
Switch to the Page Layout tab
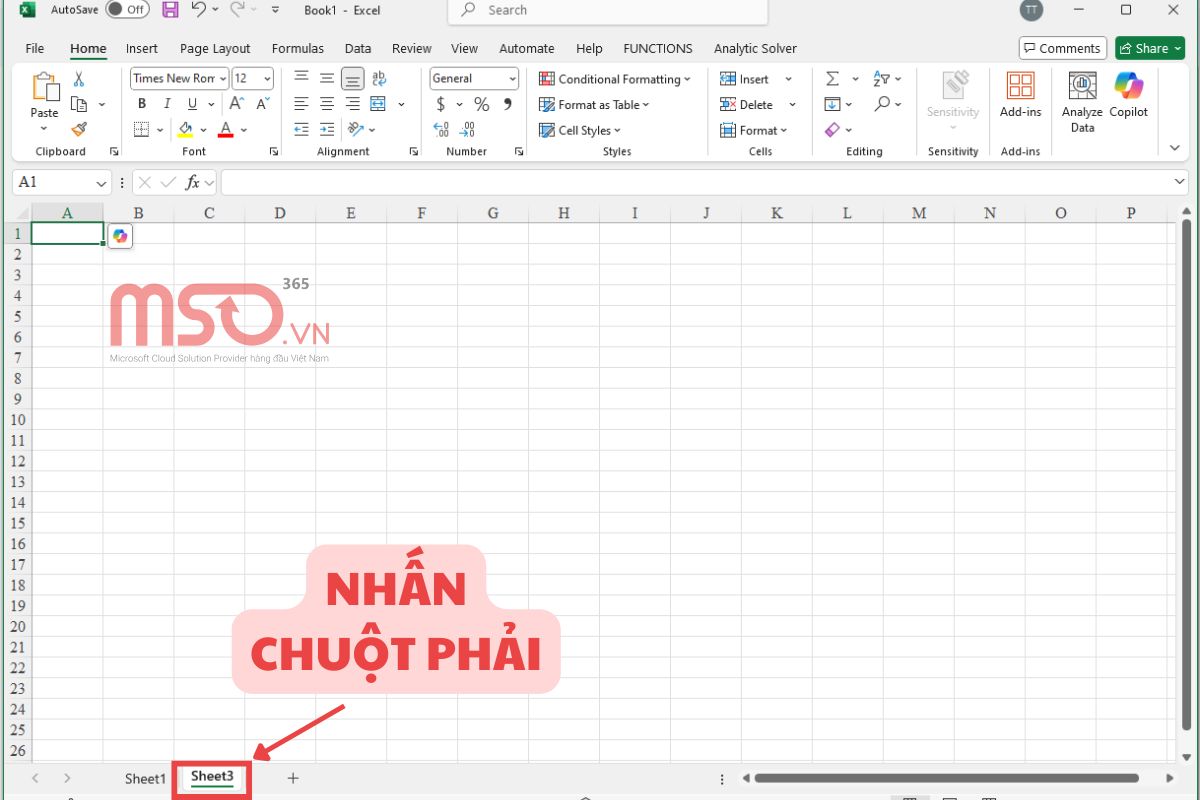pyautogui.click(x=215, y=48)
